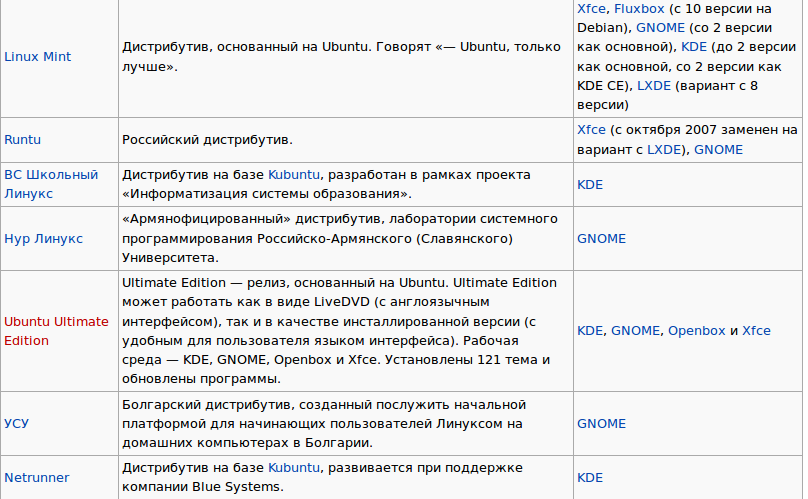
Task: Click Xfce link in Ubuntu Ultimate Edition row
Action: (756, 331)
